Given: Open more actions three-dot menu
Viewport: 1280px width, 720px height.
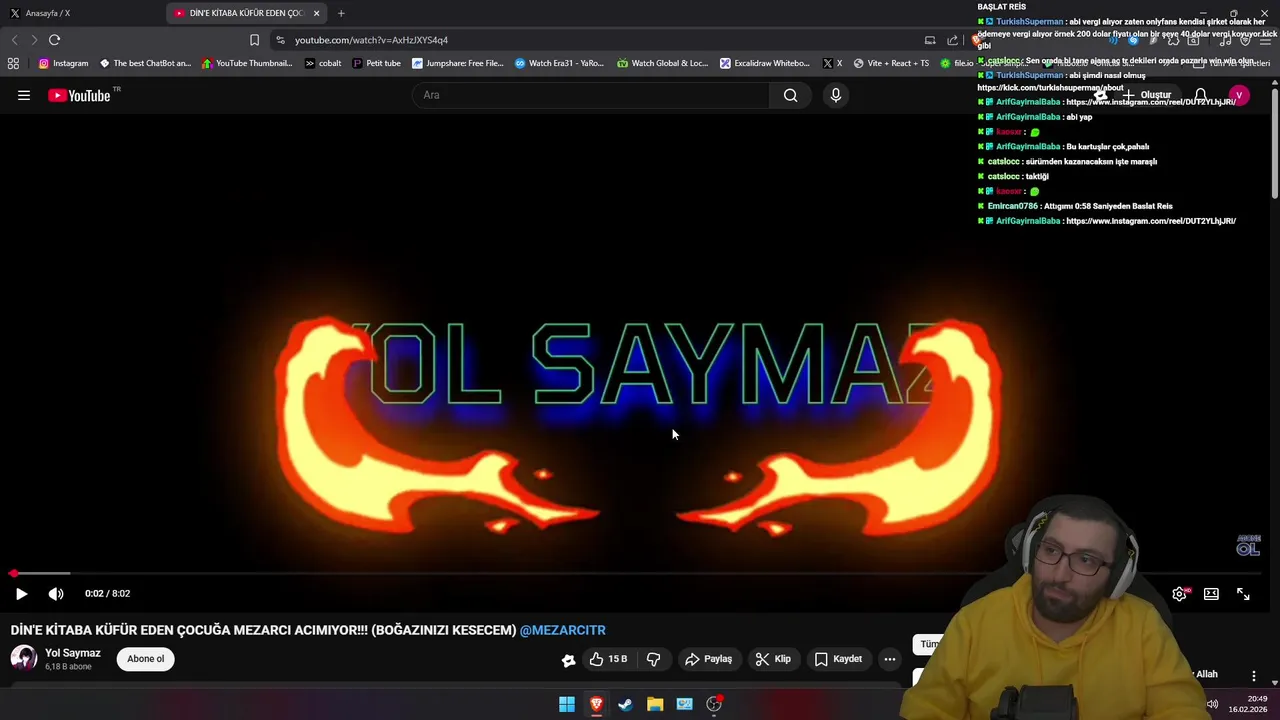Looking at the screenshot, I should pyautogui.click(x=889, y=659).
